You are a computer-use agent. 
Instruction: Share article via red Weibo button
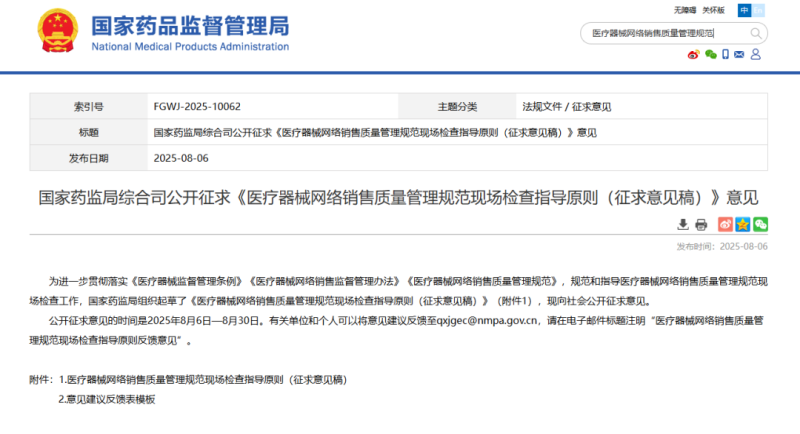pyautogui.click(x=725, y=224)
